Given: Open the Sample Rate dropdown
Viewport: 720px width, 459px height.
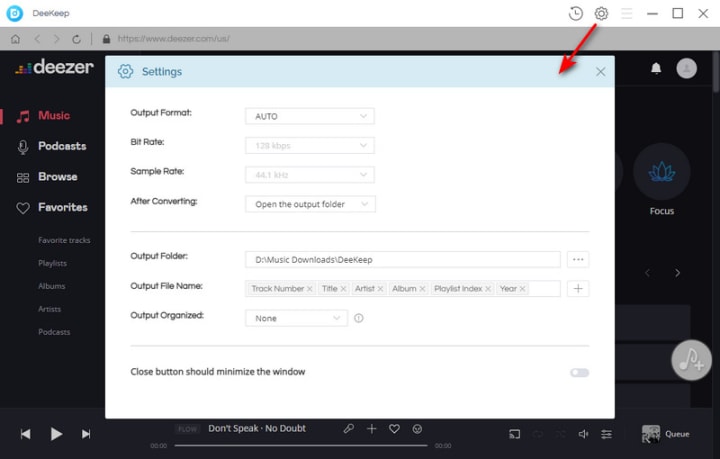Looking at the screenshot, I should [310, 175].
